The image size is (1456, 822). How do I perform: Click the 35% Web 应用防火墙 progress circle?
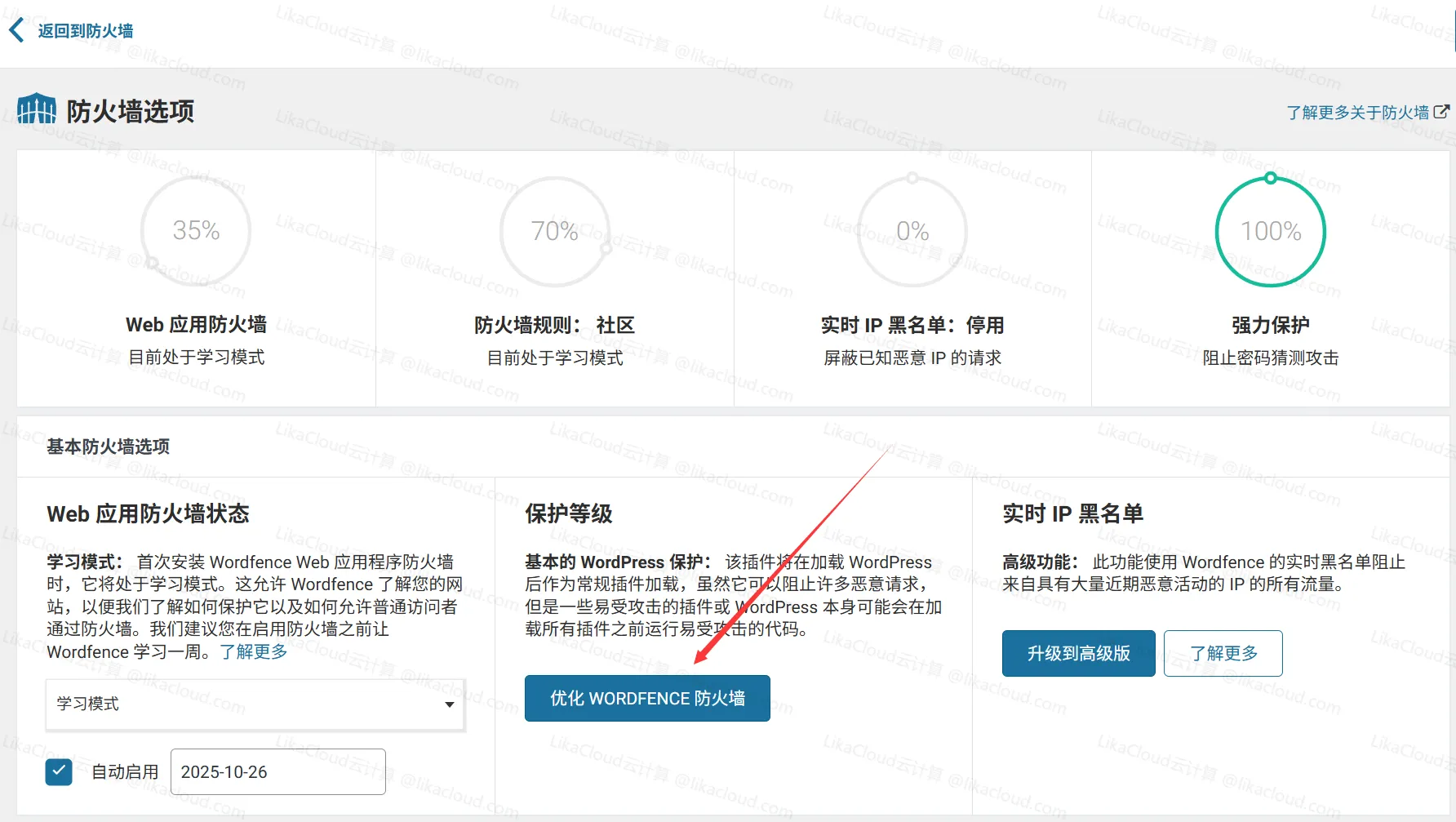[196, 231]
